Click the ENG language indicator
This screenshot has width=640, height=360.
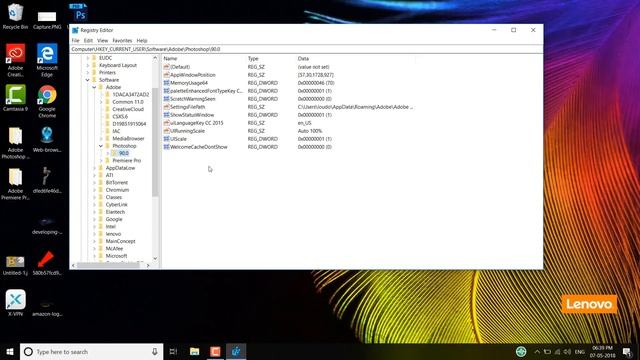pyautogui.click(x=580, y=351)
